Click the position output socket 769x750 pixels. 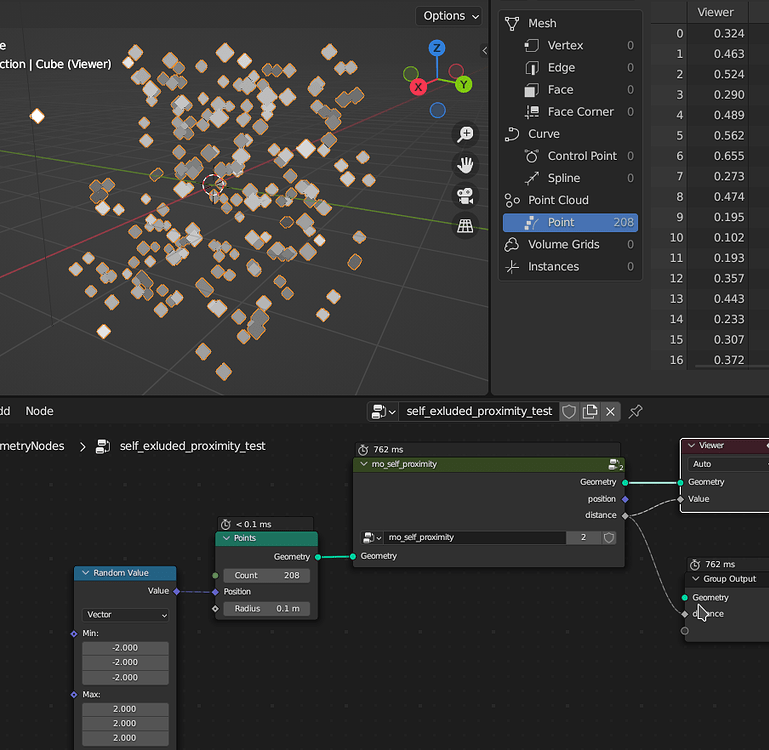(x=625, y=499)
